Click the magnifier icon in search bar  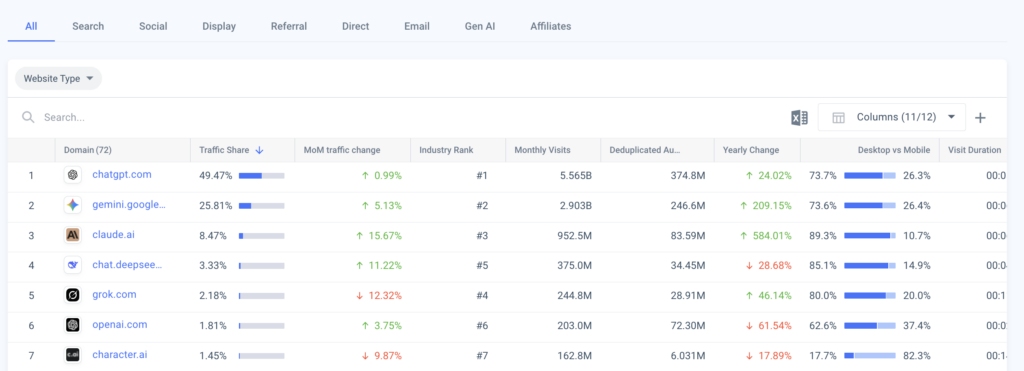27,118
